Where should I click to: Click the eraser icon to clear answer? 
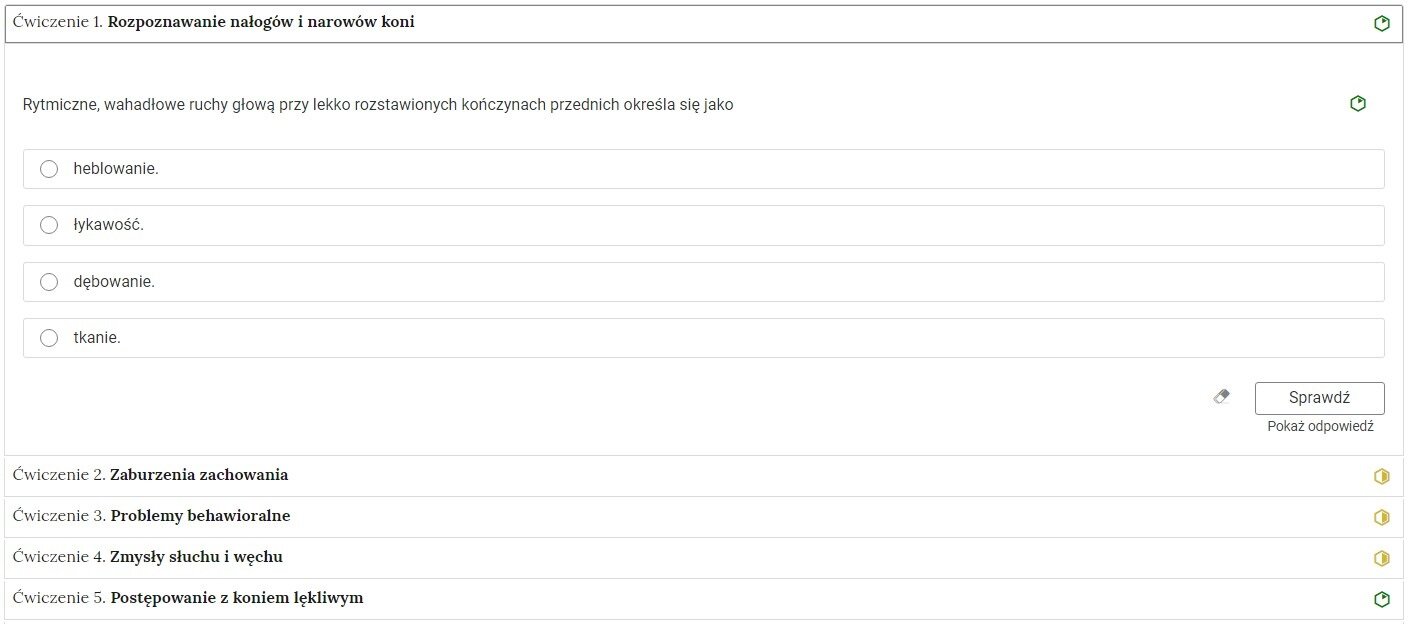(x=1221, y=397)
